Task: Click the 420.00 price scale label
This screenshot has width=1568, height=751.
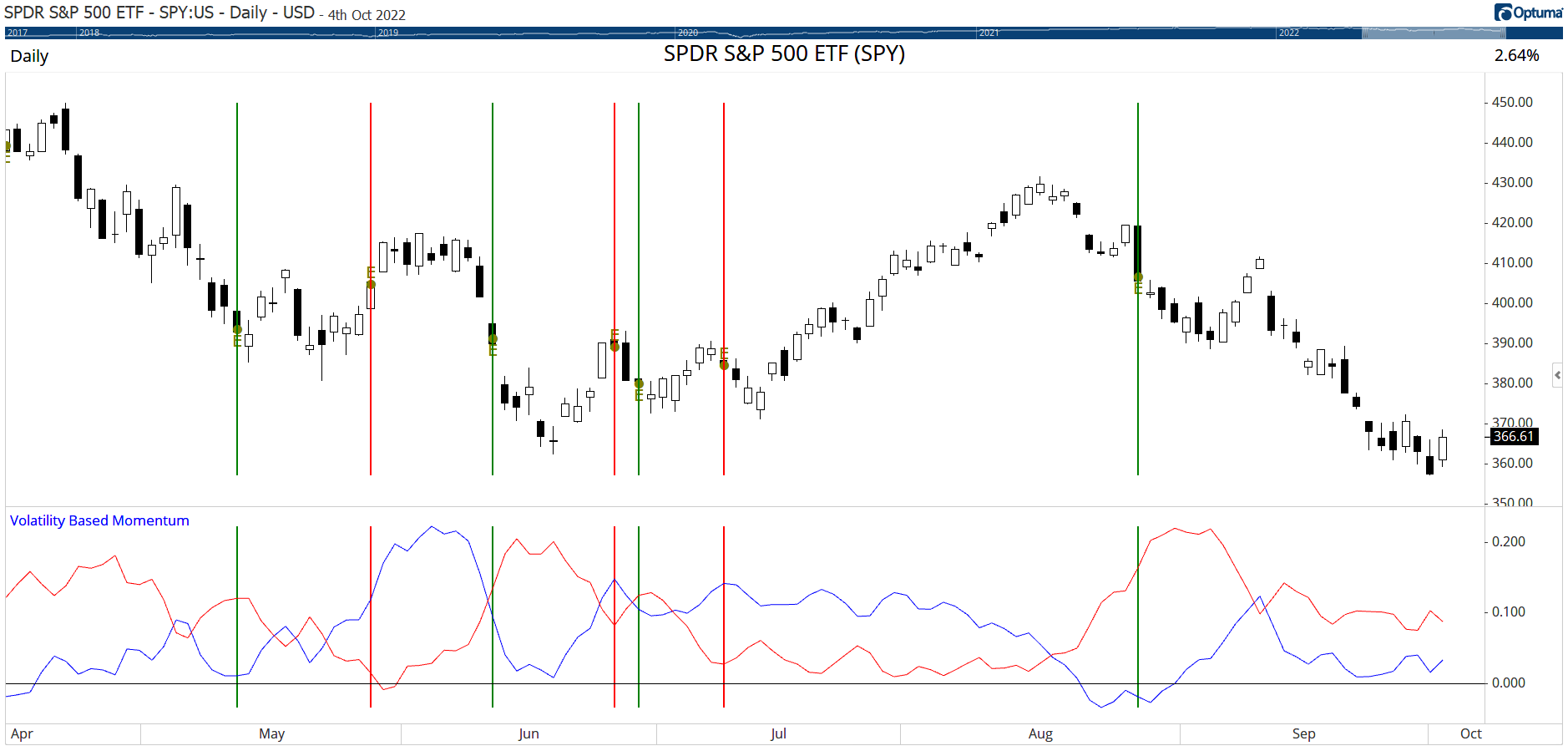Action: tap(1512, 222)
